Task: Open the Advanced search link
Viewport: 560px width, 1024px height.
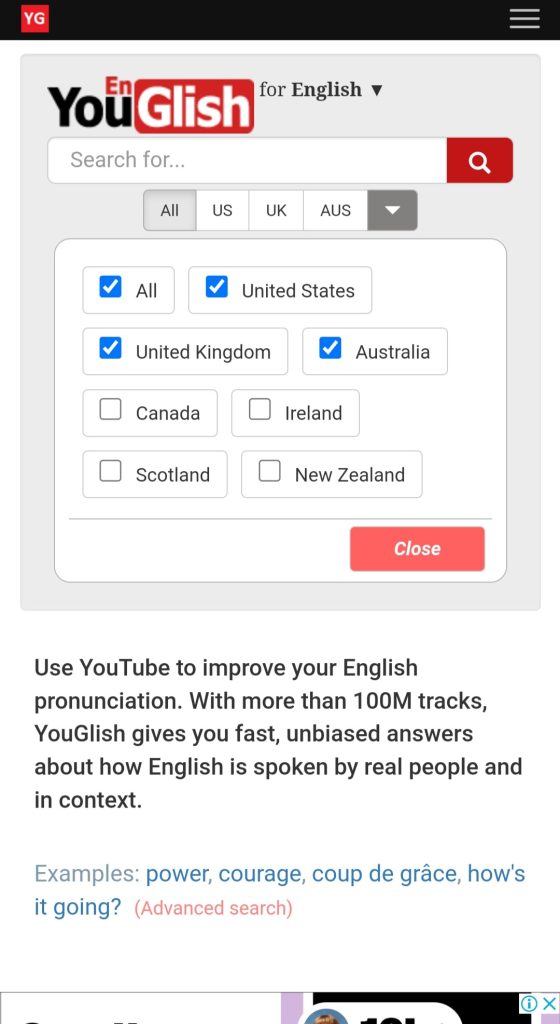Action: pyautogui.click(x=213, y=908)
